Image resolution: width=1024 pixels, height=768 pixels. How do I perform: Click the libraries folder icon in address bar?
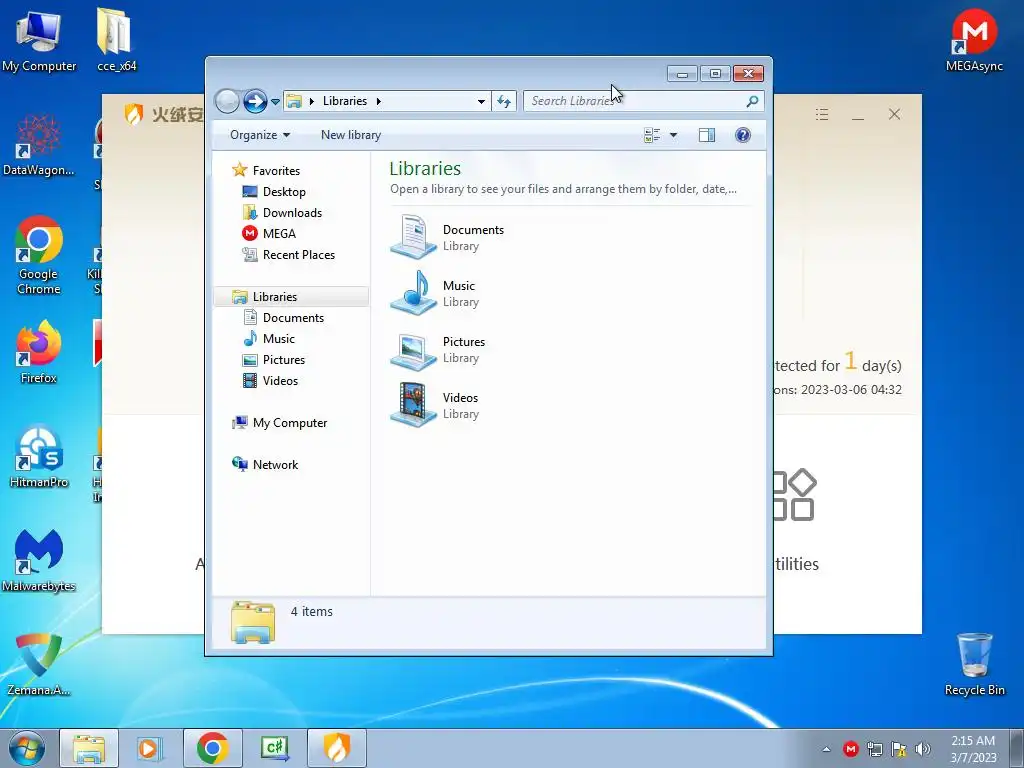(295, 101)
